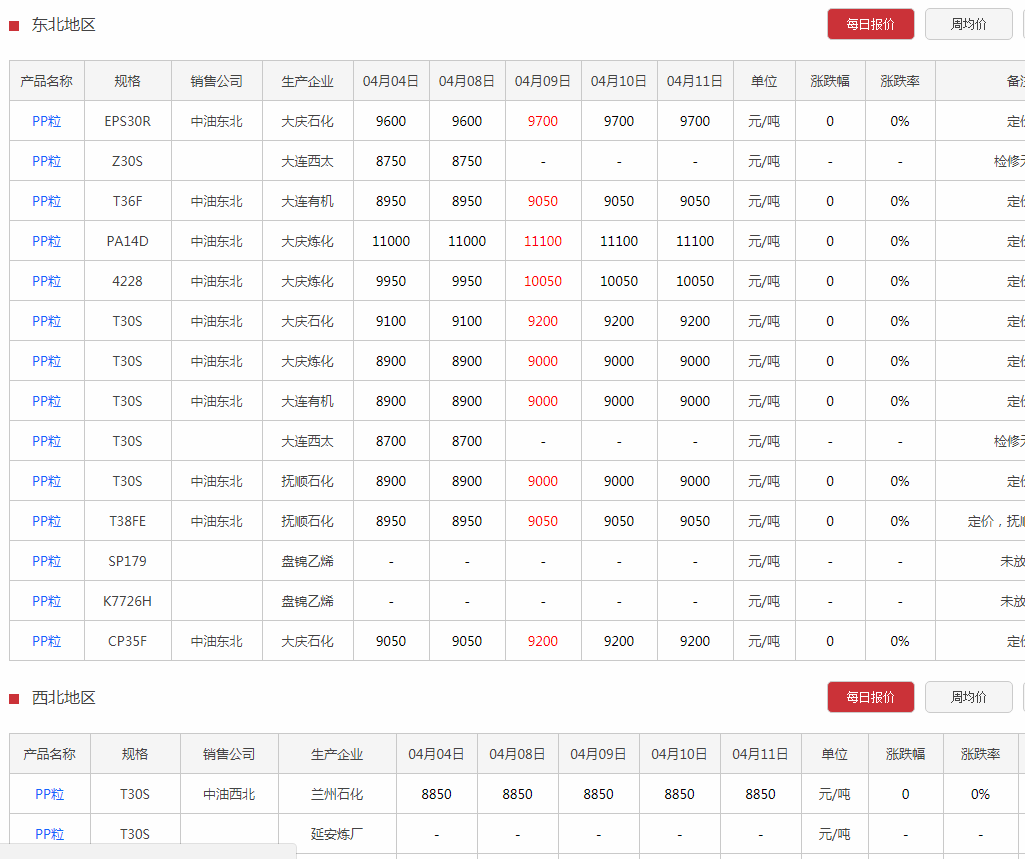
Task: Open PP粒 link in SP179 row
Action: [46, 561]
